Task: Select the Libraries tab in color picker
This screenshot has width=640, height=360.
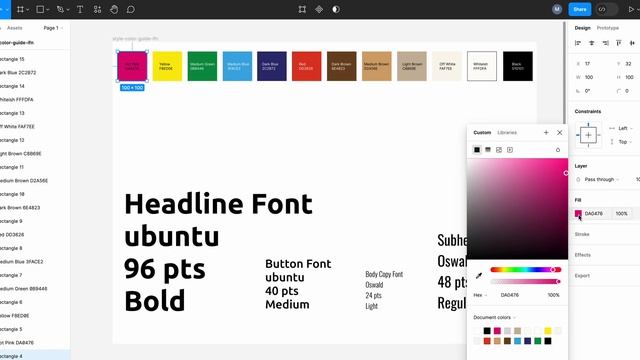Action: click(x=507, y=132)
